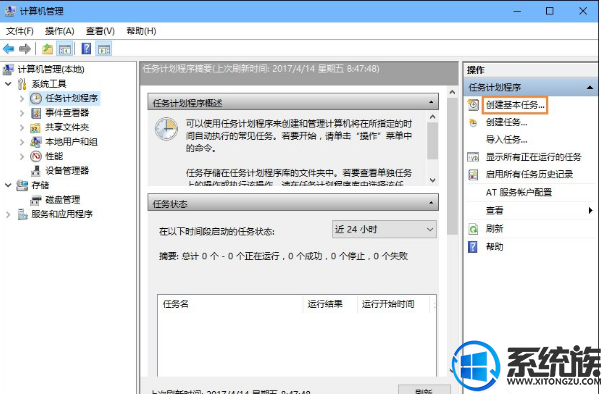This screenshot has height=394, width=601.
Task: Expand the 事件查看器 tree node
Action: point(22,113)
